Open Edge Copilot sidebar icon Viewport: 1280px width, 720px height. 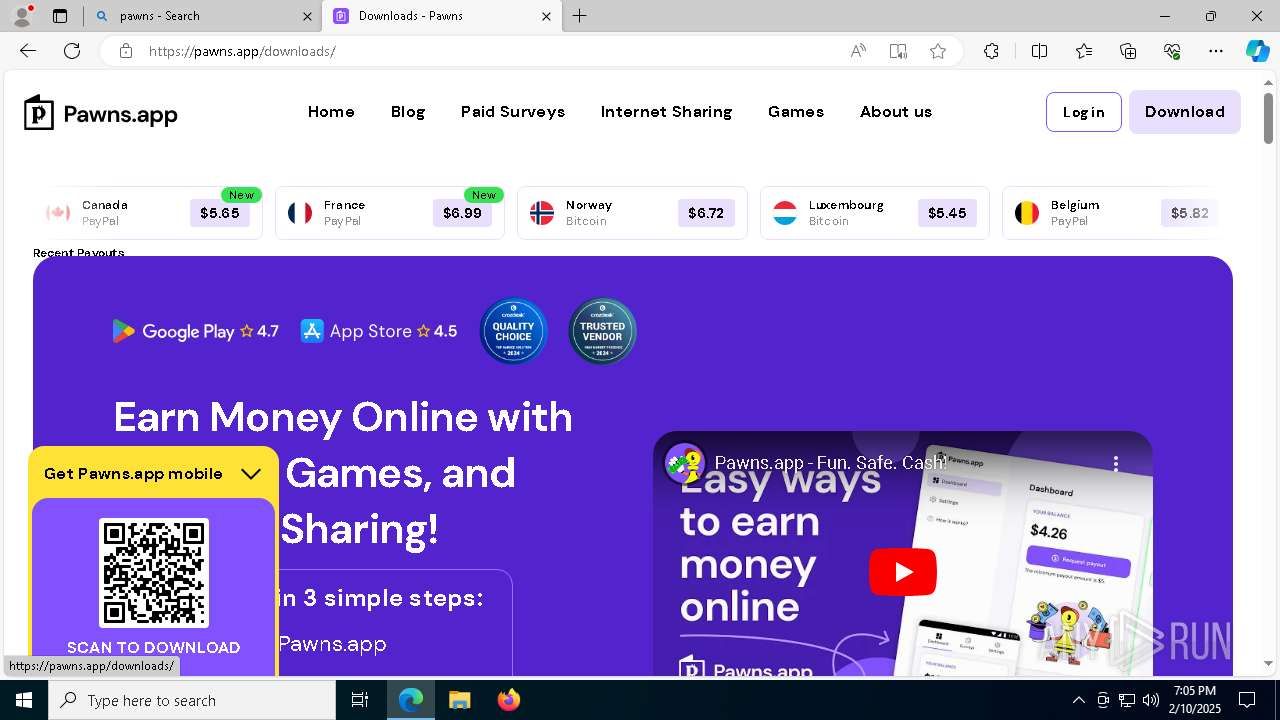(1257, 51)
